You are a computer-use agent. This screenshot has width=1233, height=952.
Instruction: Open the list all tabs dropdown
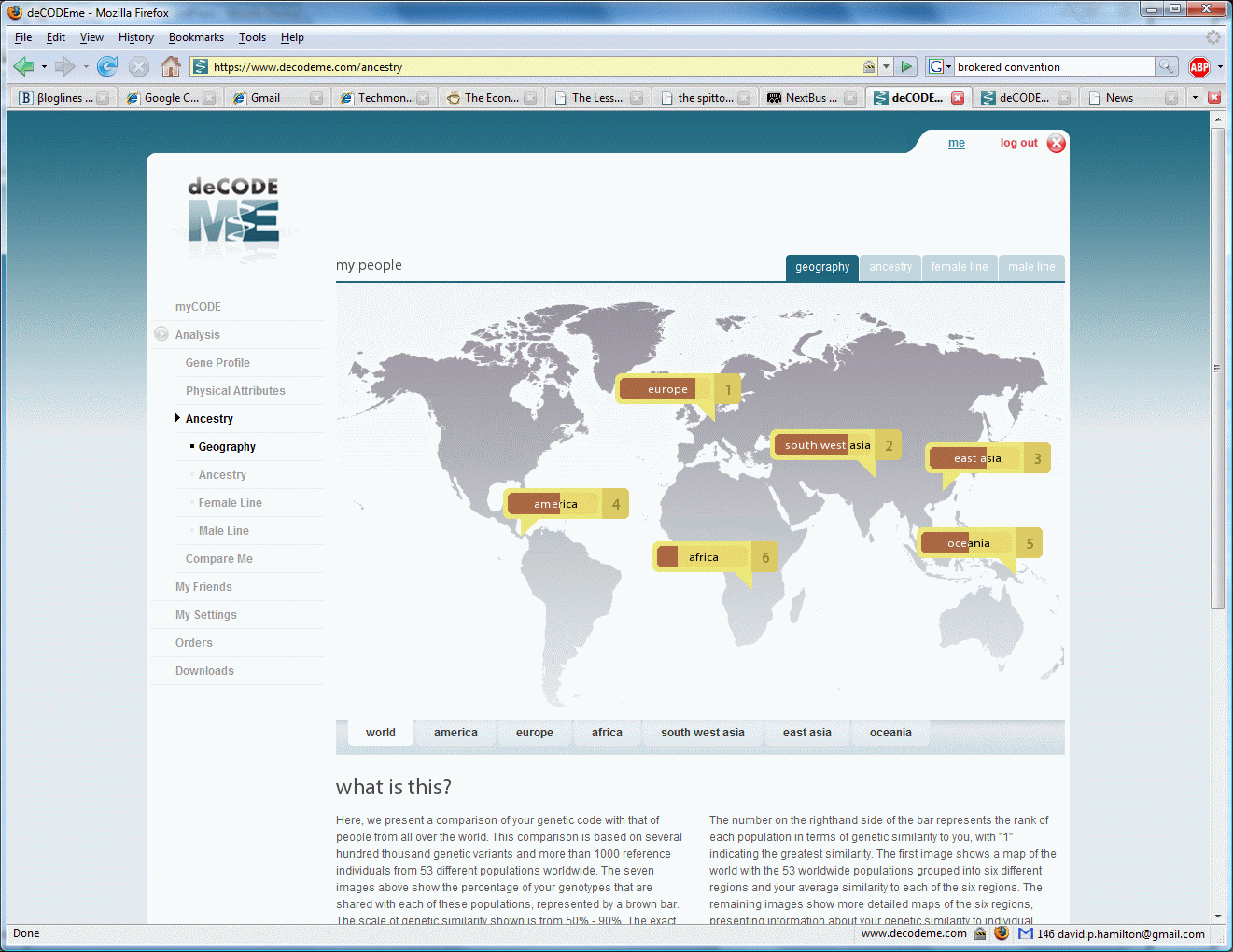point(1195,97)
